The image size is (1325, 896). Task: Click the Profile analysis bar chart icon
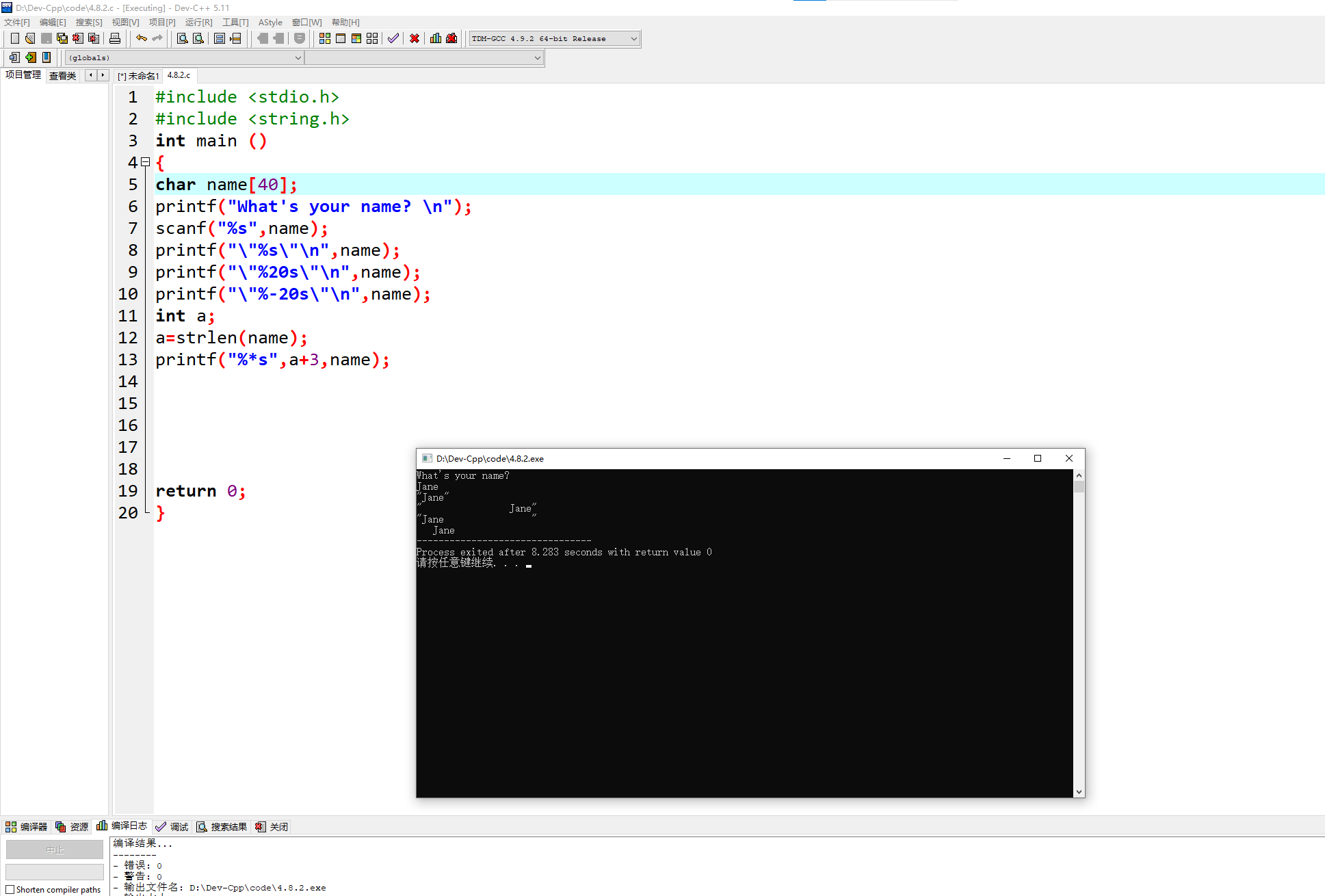pos(436,38)
